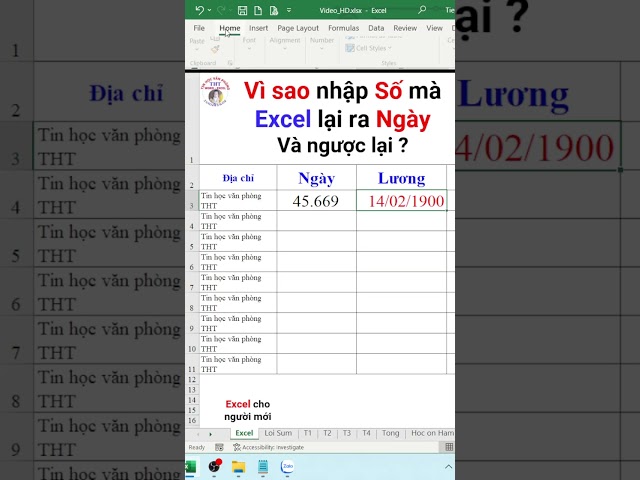Click the New blank document icon
640x480 pixels.
pos(258,11)
